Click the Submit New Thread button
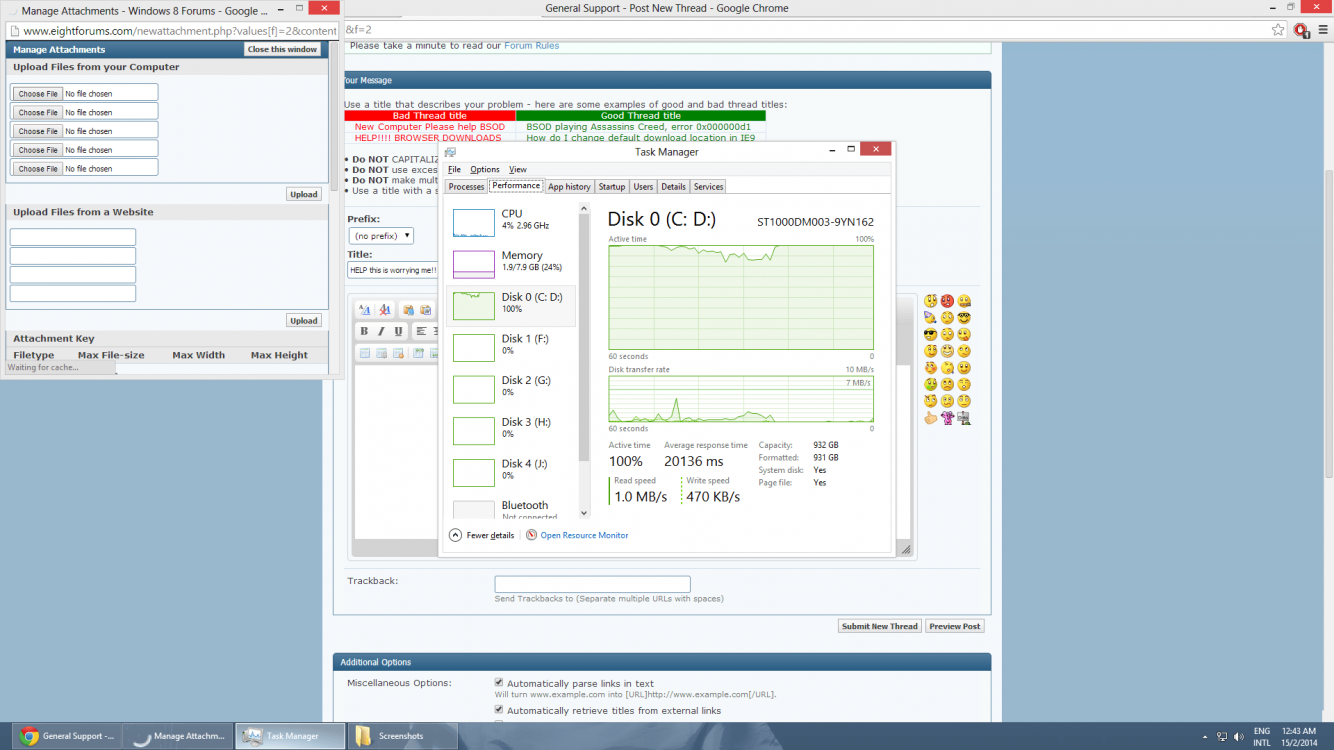The image size is (1334, 750). 879,626
